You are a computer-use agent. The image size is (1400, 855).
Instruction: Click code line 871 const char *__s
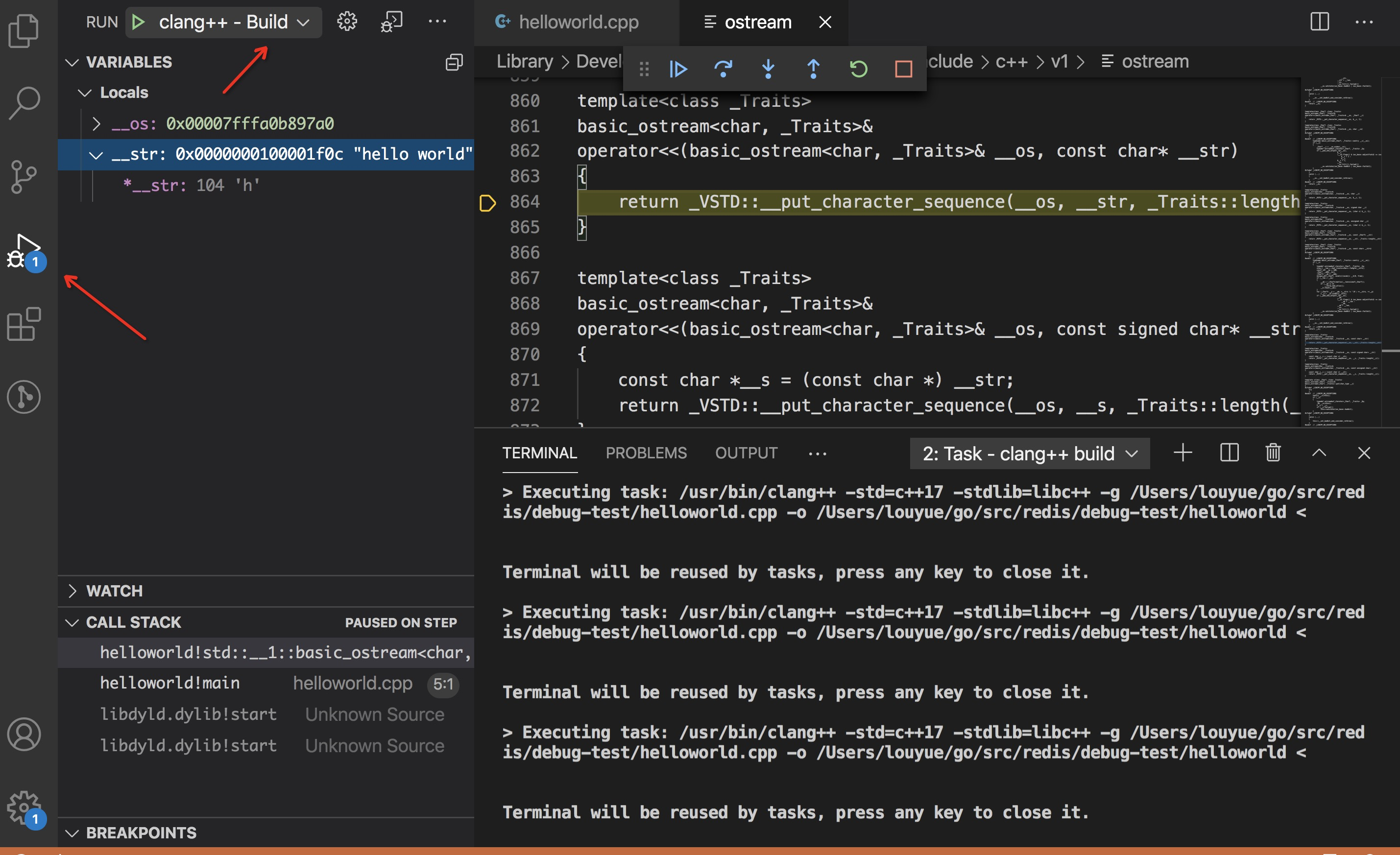coord(815,380)
